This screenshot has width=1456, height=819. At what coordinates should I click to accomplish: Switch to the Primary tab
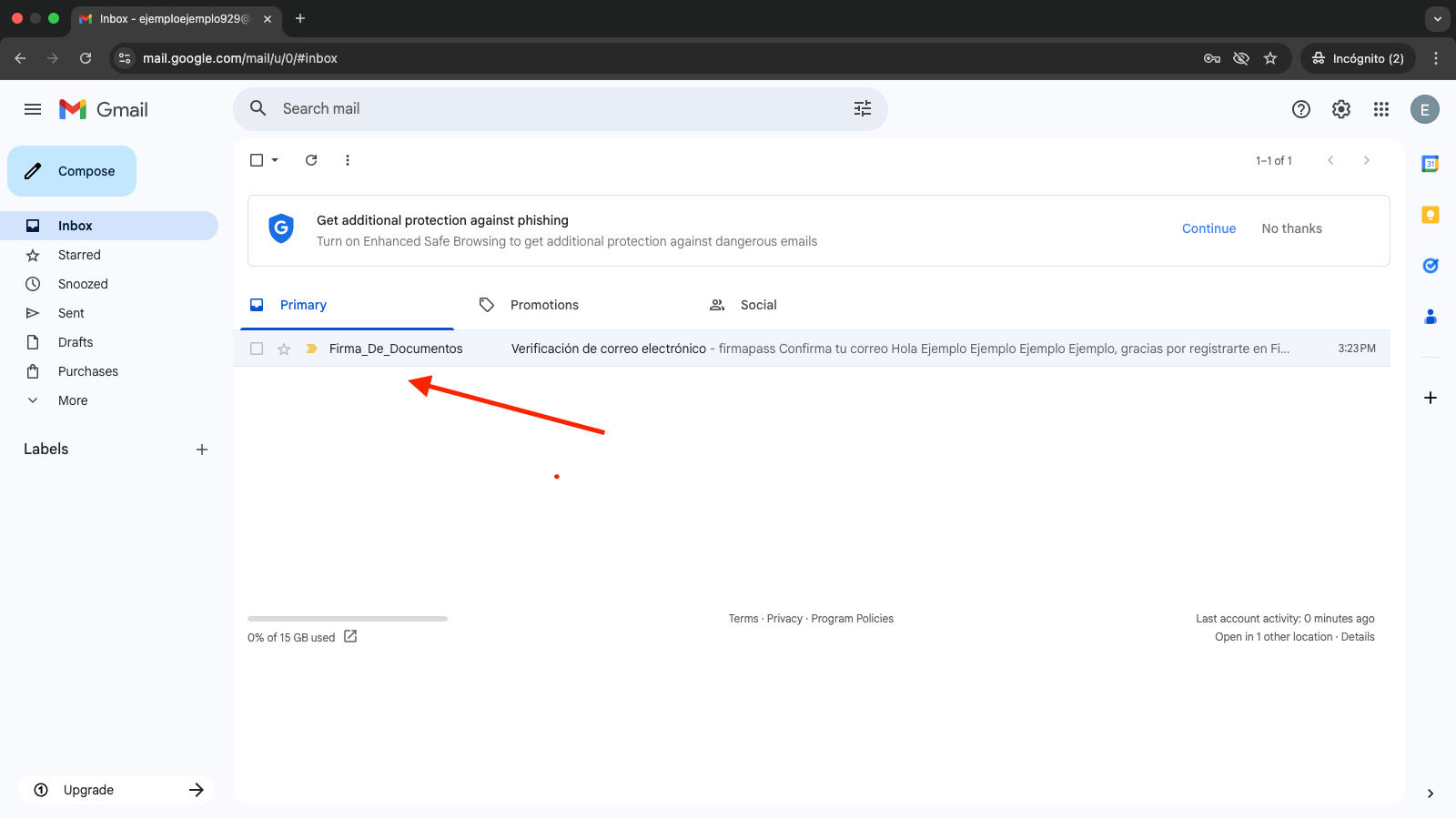pos(348,305)
